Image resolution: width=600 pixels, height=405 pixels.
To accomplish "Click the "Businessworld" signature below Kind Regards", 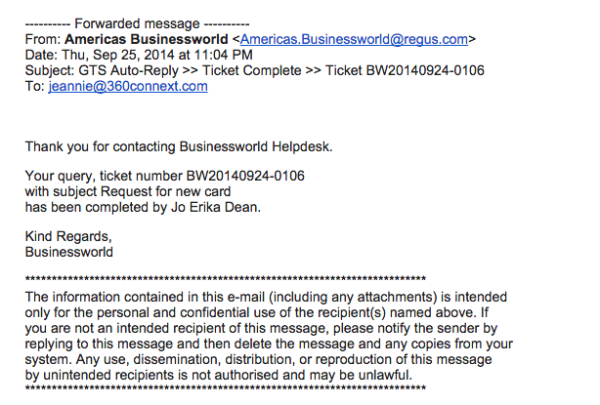I will pos(69,253).
